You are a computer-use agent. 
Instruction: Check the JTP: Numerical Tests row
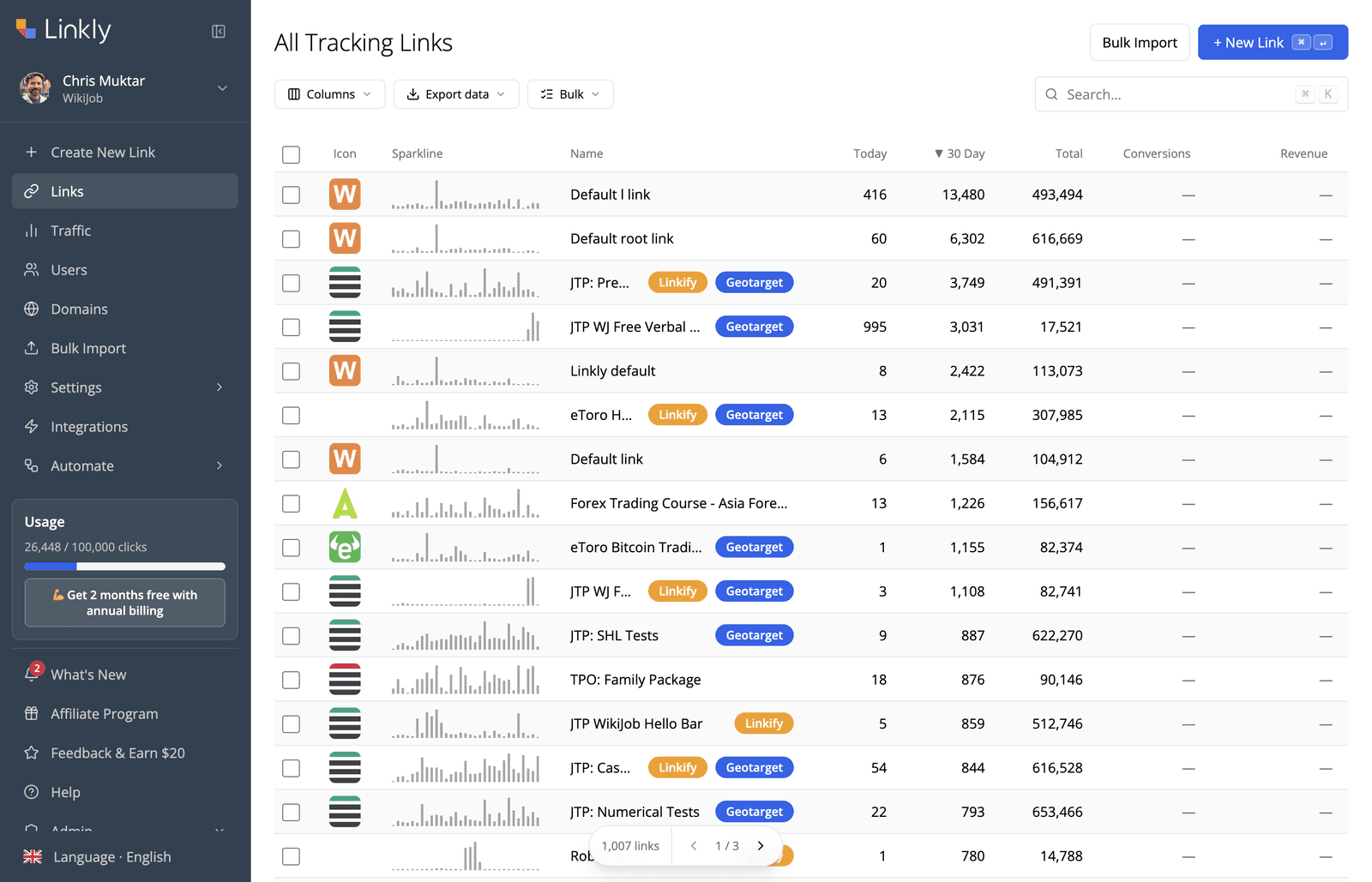pos(292,812)
